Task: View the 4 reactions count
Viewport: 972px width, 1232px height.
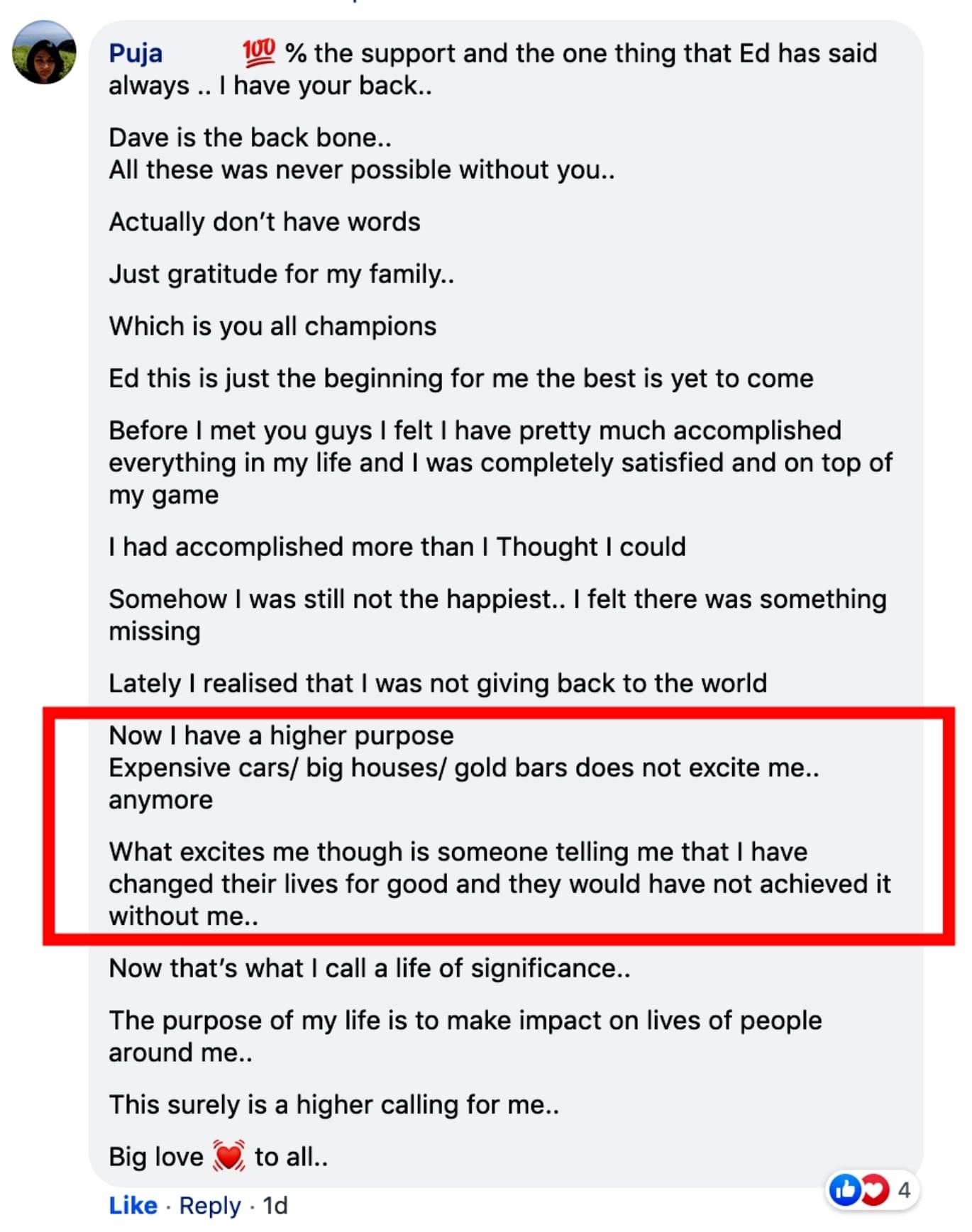Action: [904, 1189]
